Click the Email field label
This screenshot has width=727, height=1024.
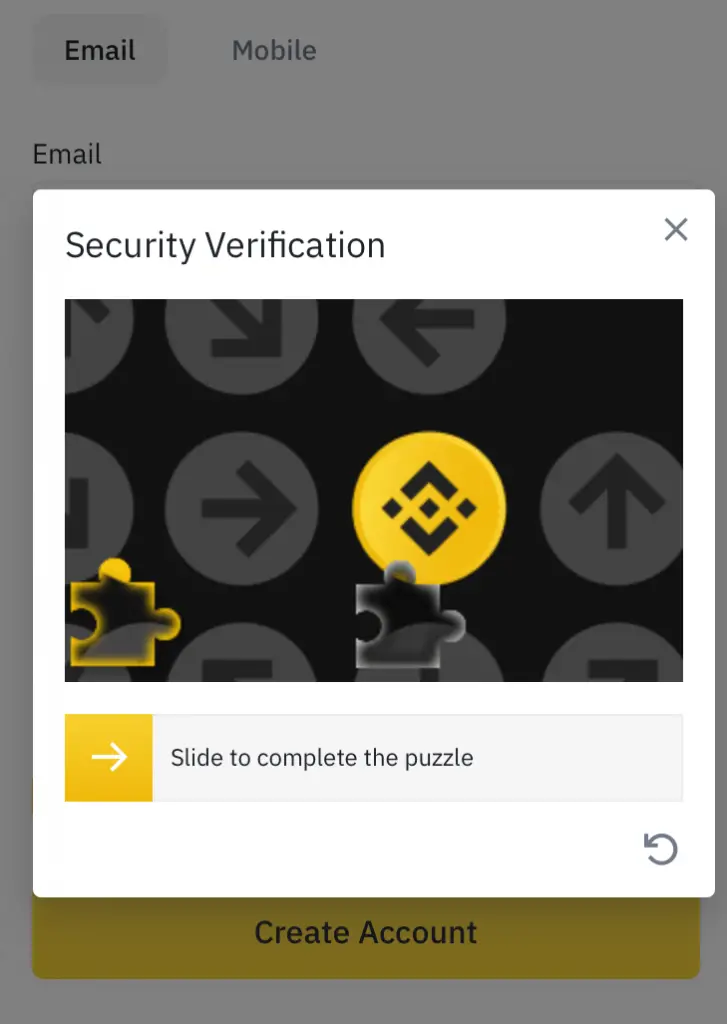(x=67, y=154)
